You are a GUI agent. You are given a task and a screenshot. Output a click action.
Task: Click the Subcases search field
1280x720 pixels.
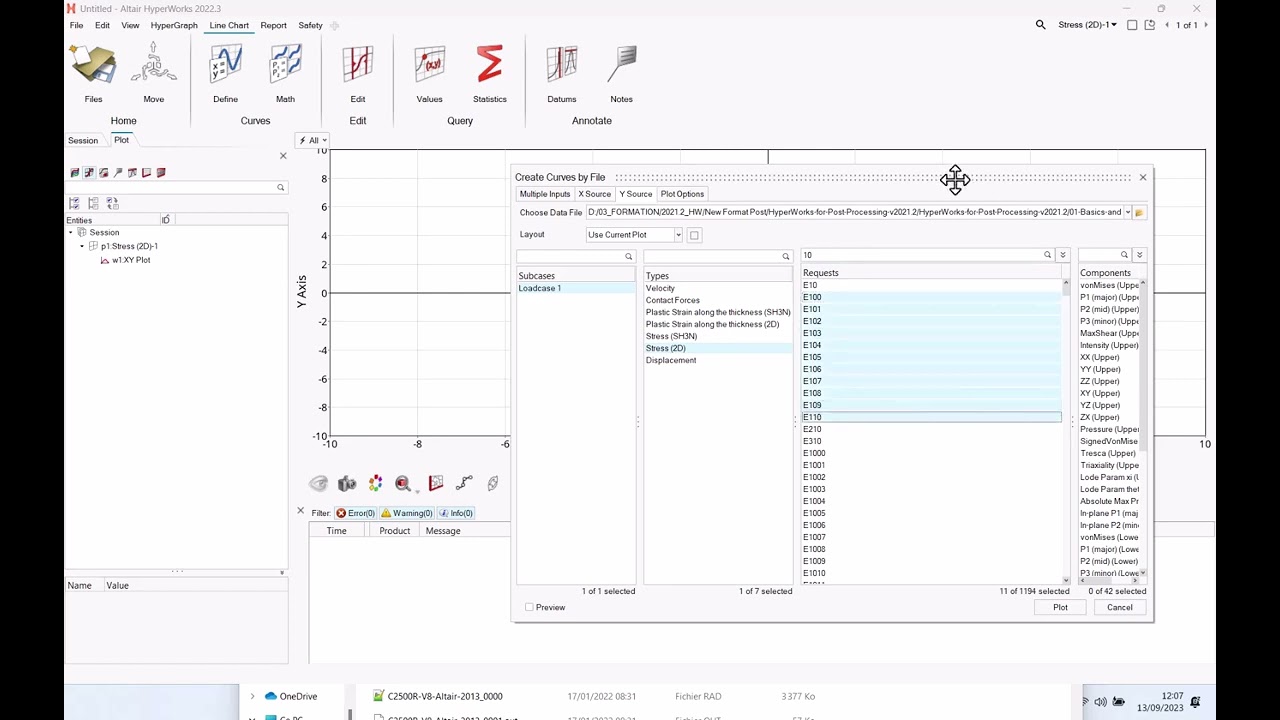(x=570, y=257)
